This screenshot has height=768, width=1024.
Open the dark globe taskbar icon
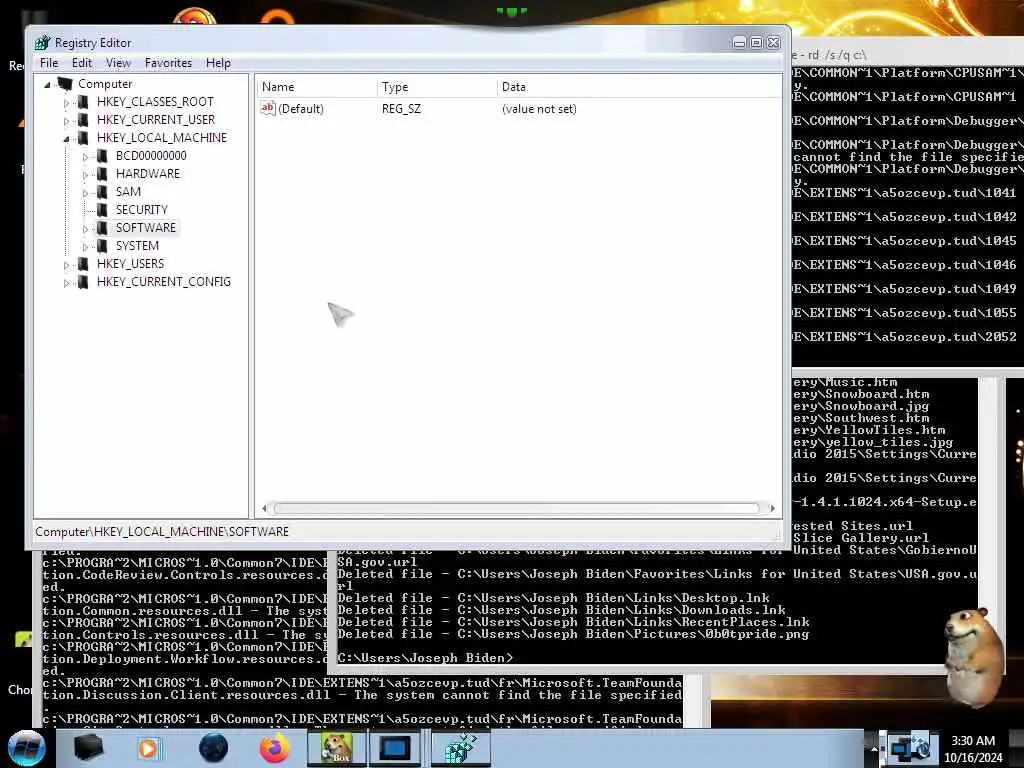[x=213, y=748]
